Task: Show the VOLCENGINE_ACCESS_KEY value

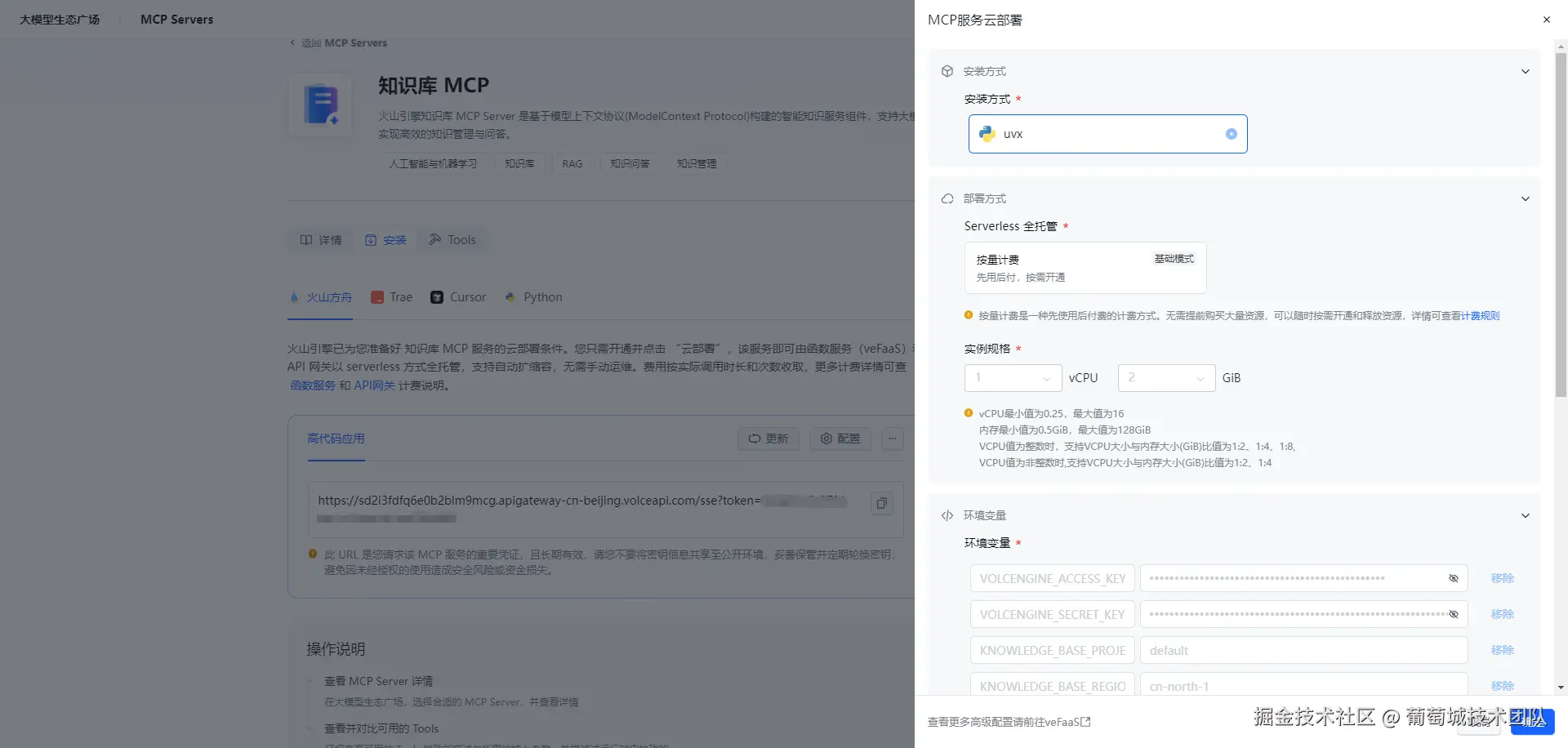Action: [x=1453, y=578]
